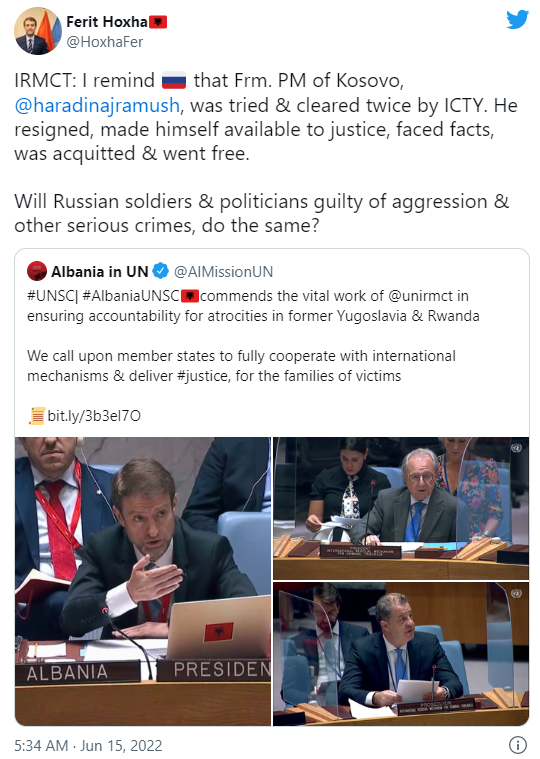
Task: Open the Albania delegate speaking photo
Action: [143, 581]
